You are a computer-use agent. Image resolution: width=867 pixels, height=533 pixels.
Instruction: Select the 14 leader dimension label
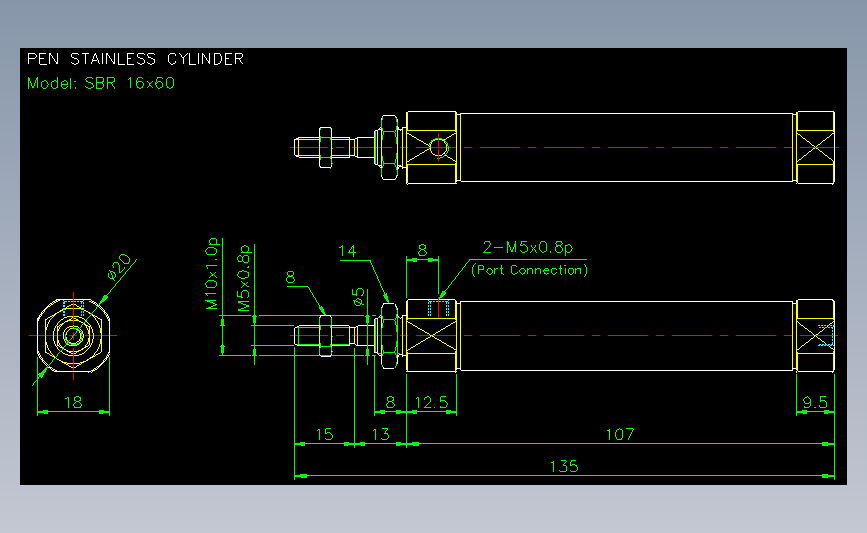347,251
